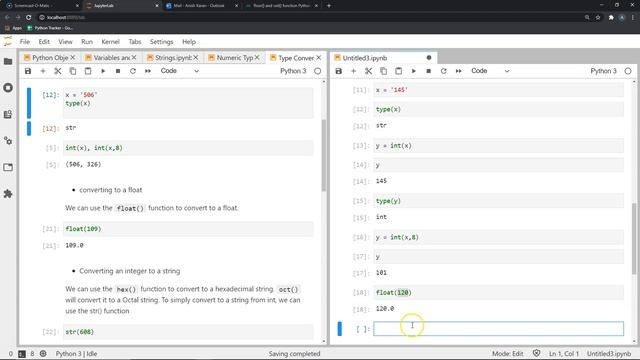Screen dimensions: 640x360
Task: Restart kernel in left notebook toolbar
Action: tap(133, 71)
